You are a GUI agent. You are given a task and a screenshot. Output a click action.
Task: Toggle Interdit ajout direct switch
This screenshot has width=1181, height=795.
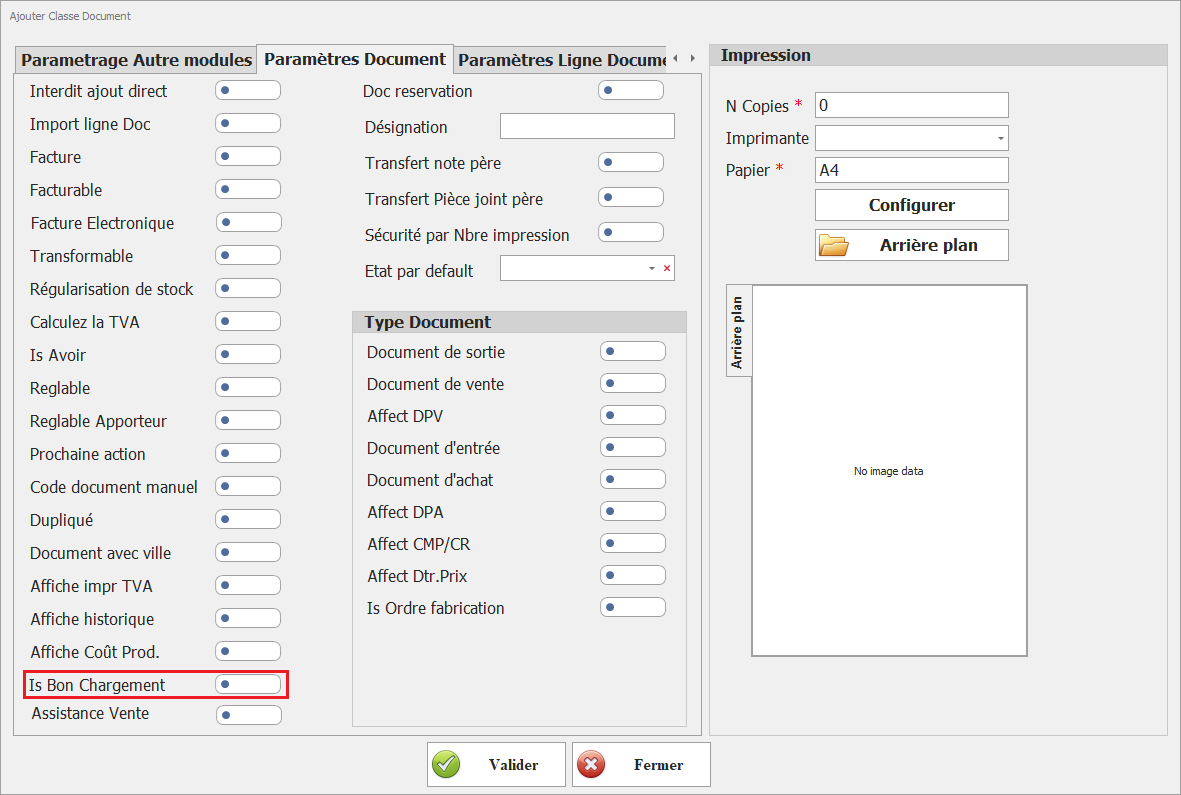(248, 90)
